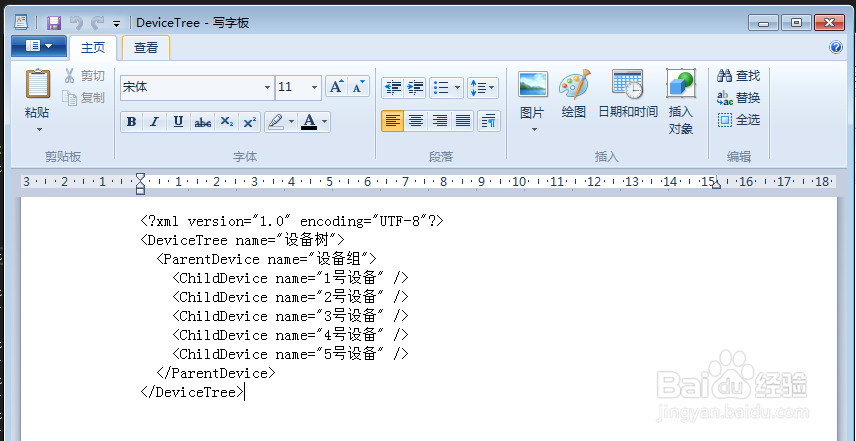Viewport: 856px width, 441px height.
Task: Open the line spacing dropdown
Action: pyautogui.click(x=483, y=87)
